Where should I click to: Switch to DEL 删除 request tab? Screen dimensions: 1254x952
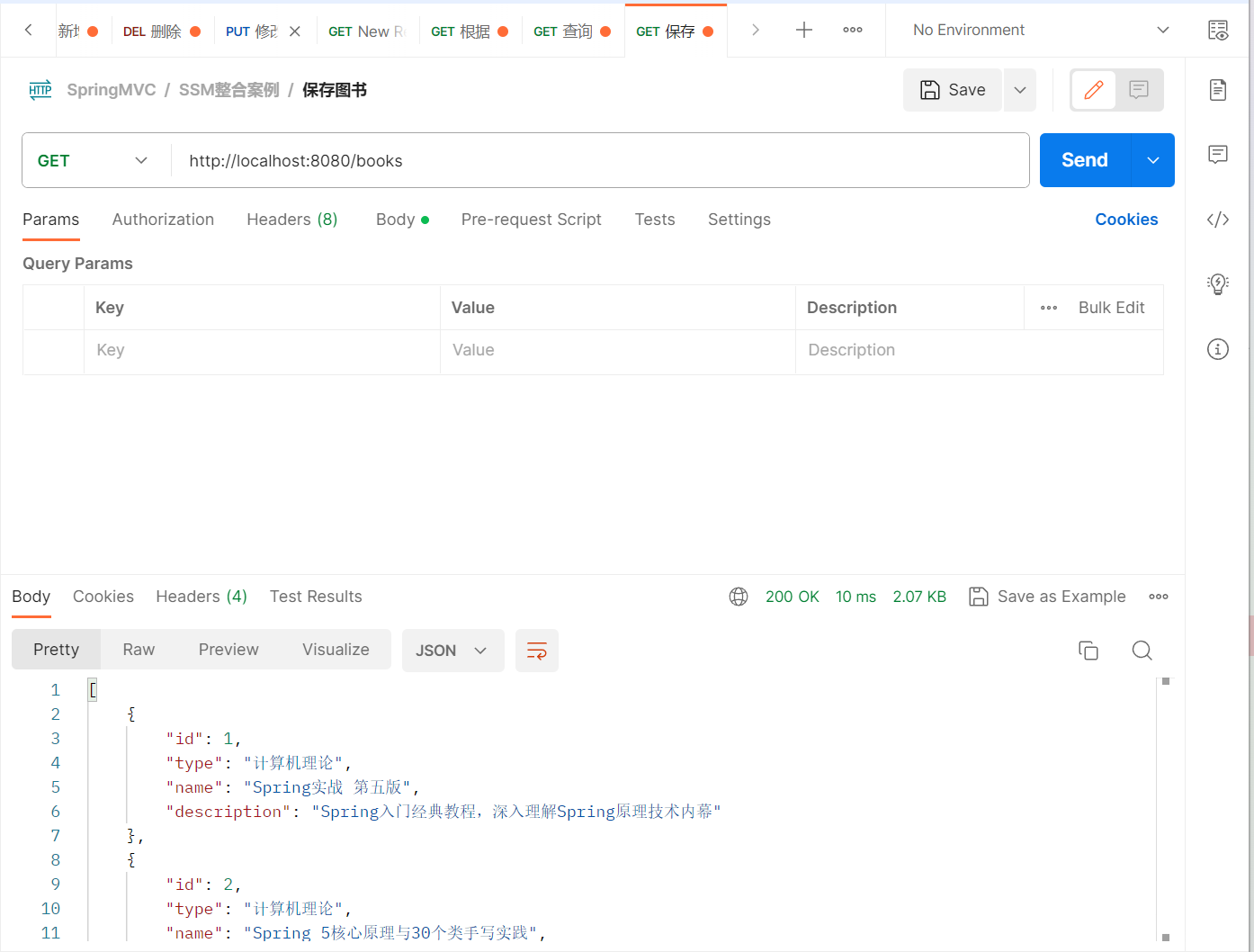tap(162, 31)
